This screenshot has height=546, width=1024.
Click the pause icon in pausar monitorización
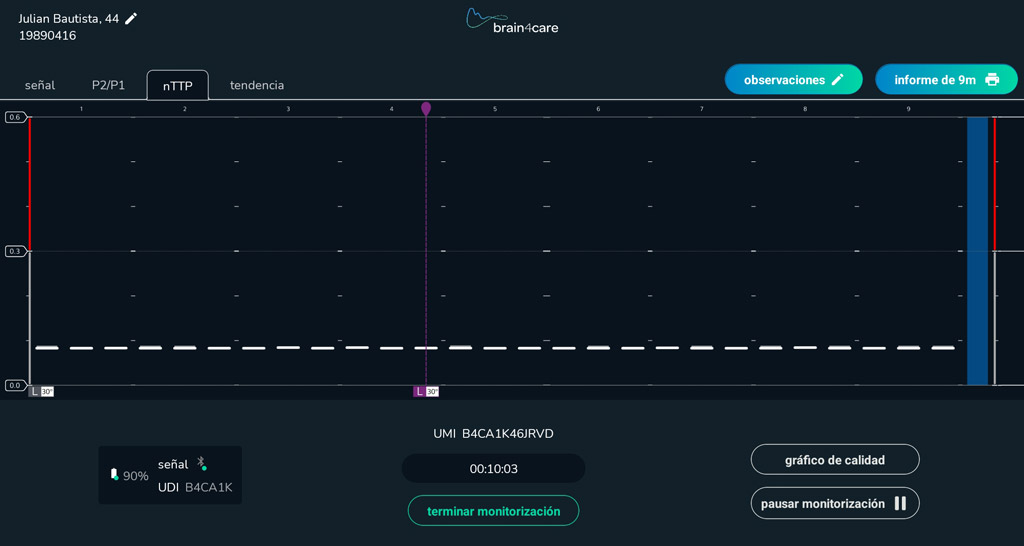[900, 503]
